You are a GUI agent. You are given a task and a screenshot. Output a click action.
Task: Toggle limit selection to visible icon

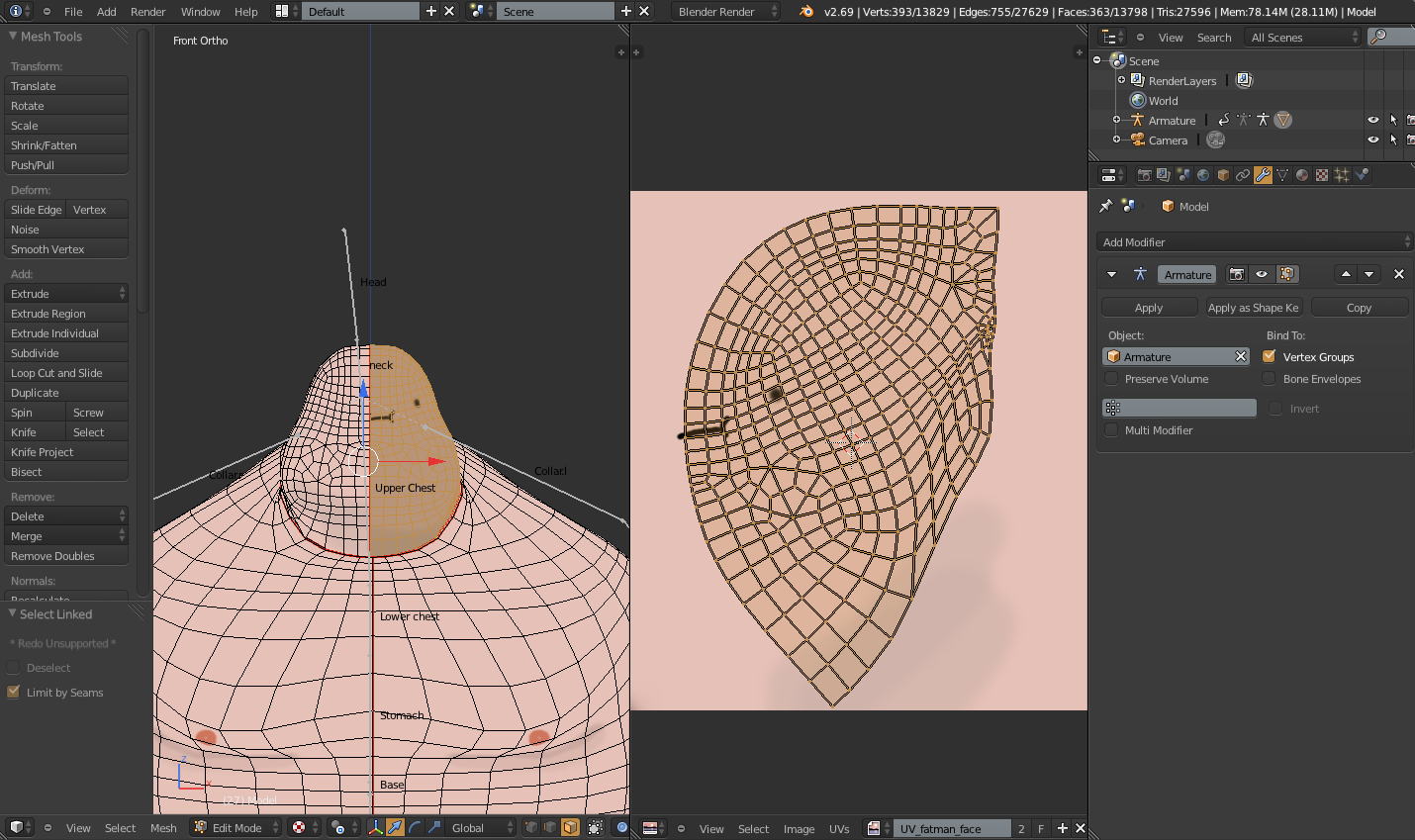pos(595,827)
